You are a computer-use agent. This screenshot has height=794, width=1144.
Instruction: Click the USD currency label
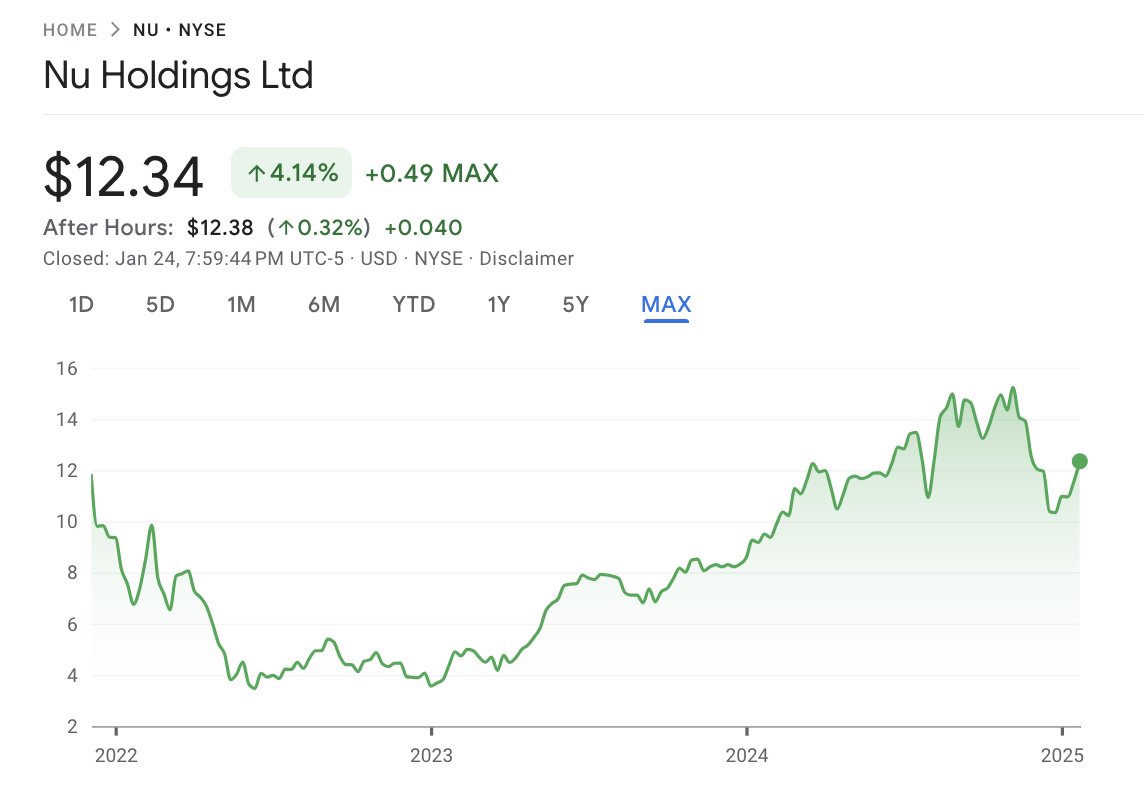click(x=379, y=258)
